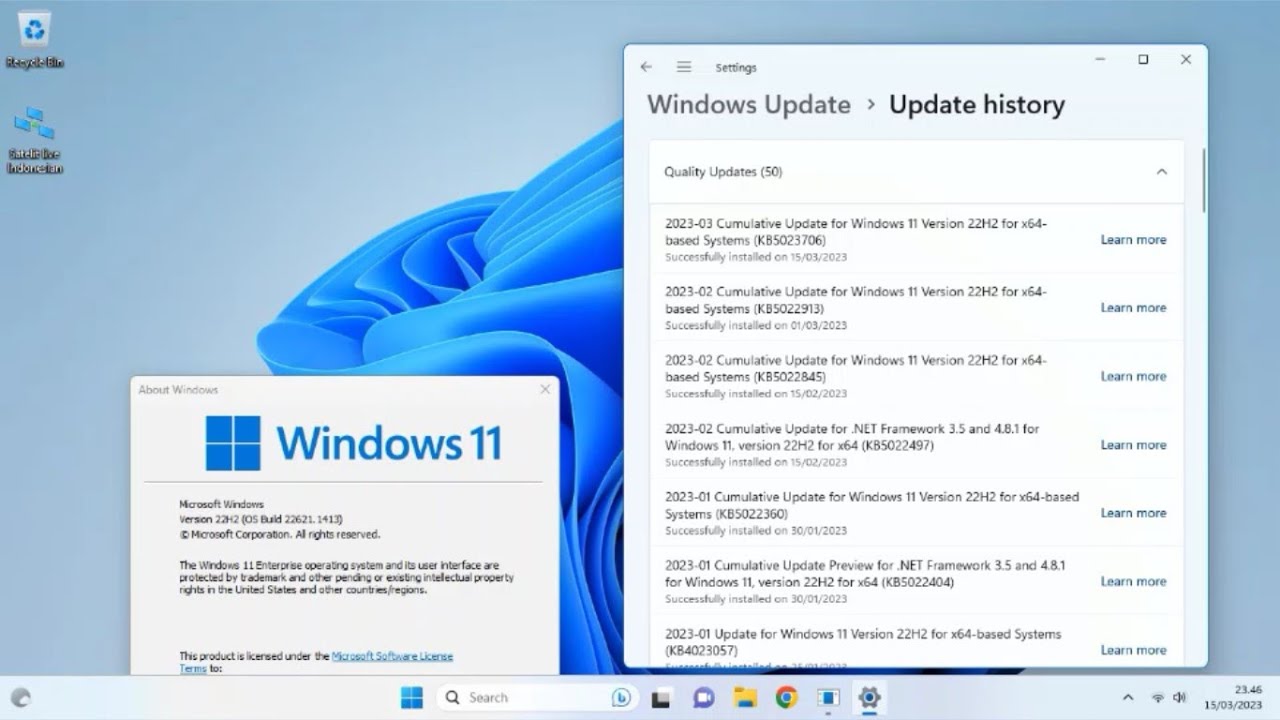Open the Recycle Bin desktop icon
Viewport: 1280px width, 720px height.
tap(34, 41)
